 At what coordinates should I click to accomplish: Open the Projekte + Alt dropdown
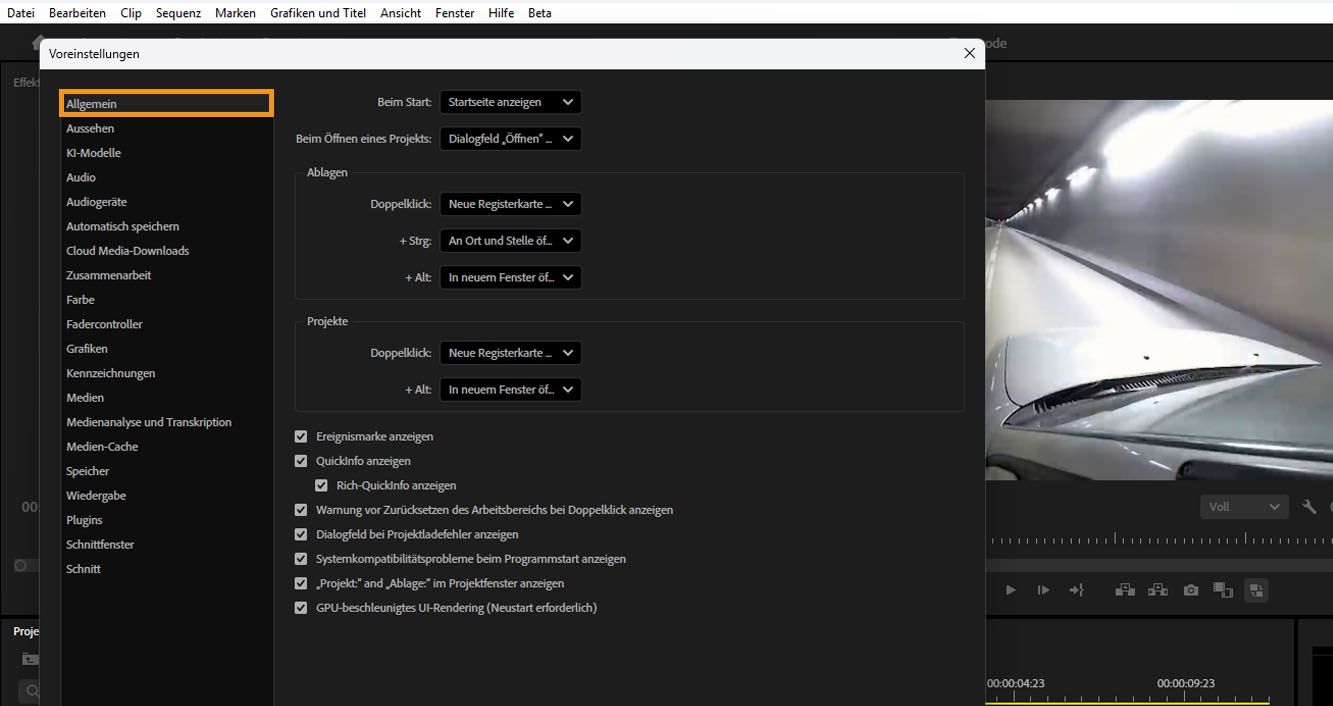pos(510,390)
